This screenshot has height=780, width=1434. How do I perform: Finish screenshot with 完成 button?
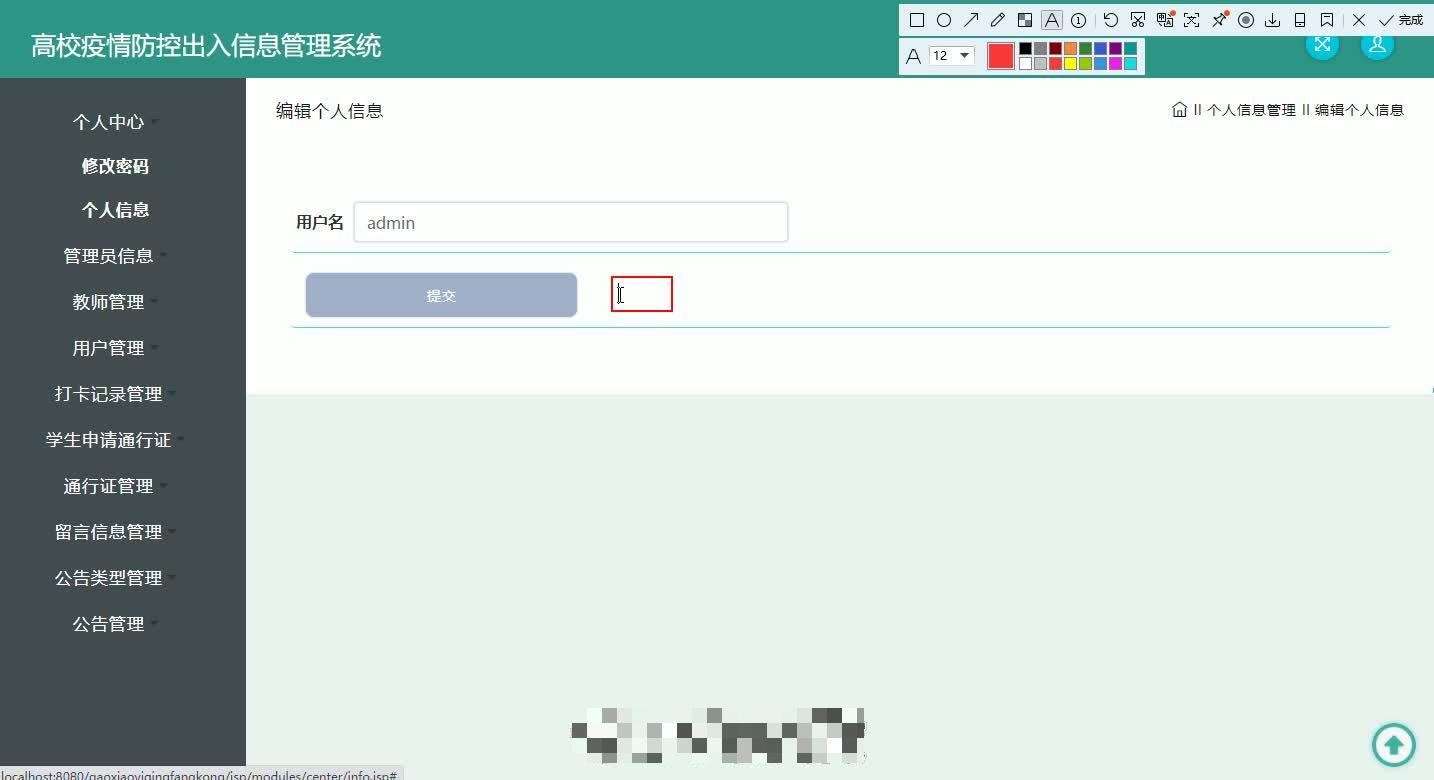pos(1401,20)
